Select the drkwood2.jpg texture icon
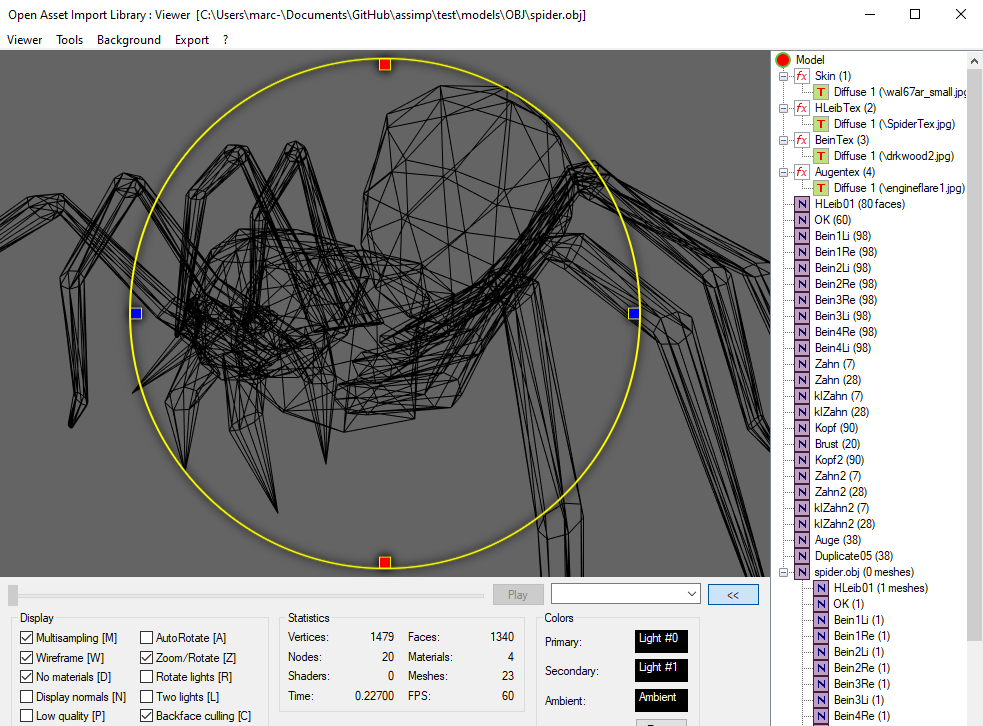The width and height of the screenshot is (983, 726). [x=821, y=155]
